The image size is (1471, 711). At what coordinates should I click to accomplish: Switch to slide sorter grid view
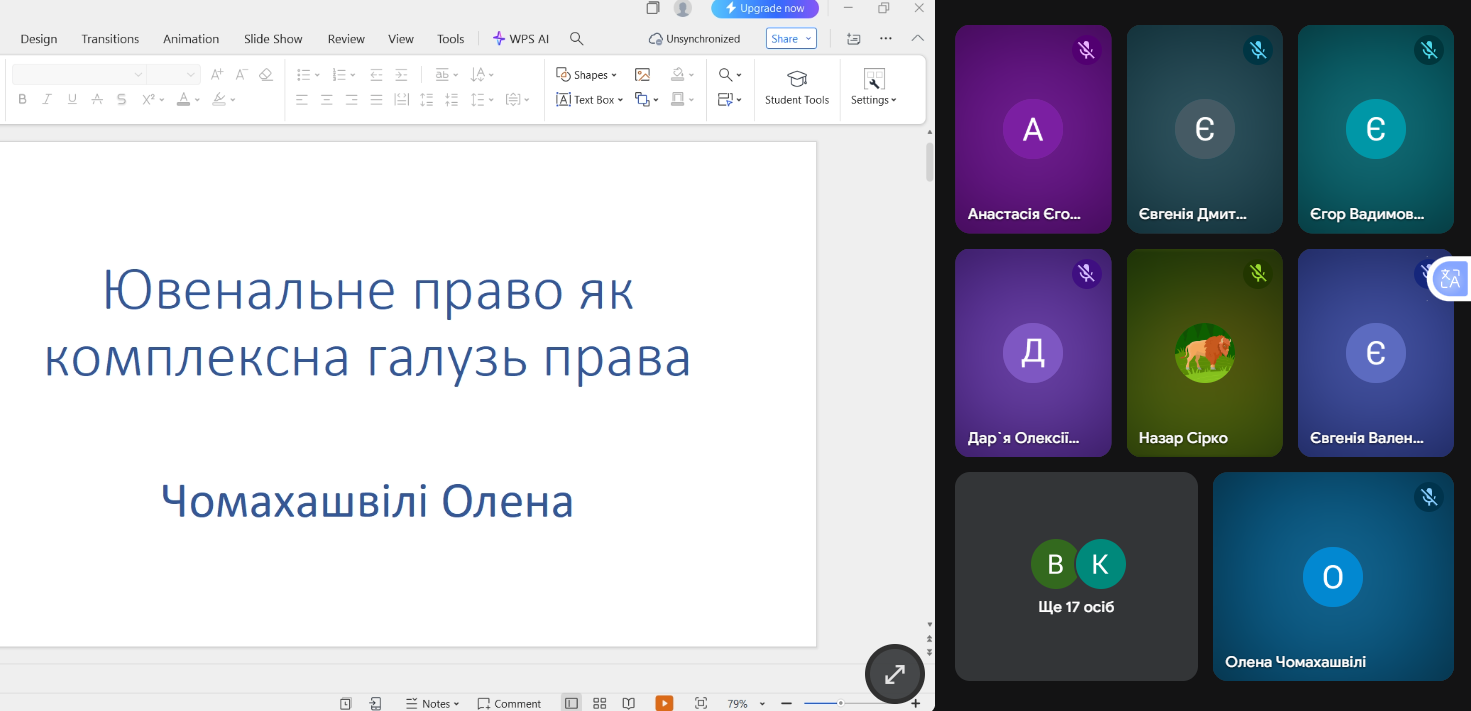click(600, 703)
